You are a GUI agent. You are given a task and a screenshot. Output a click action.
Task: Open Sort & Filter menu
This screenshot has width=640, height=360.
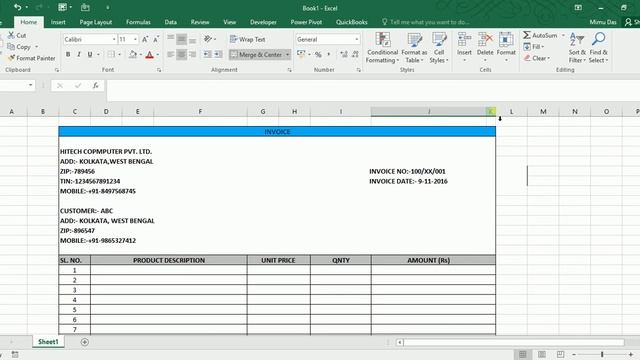[x=577, y=48]
